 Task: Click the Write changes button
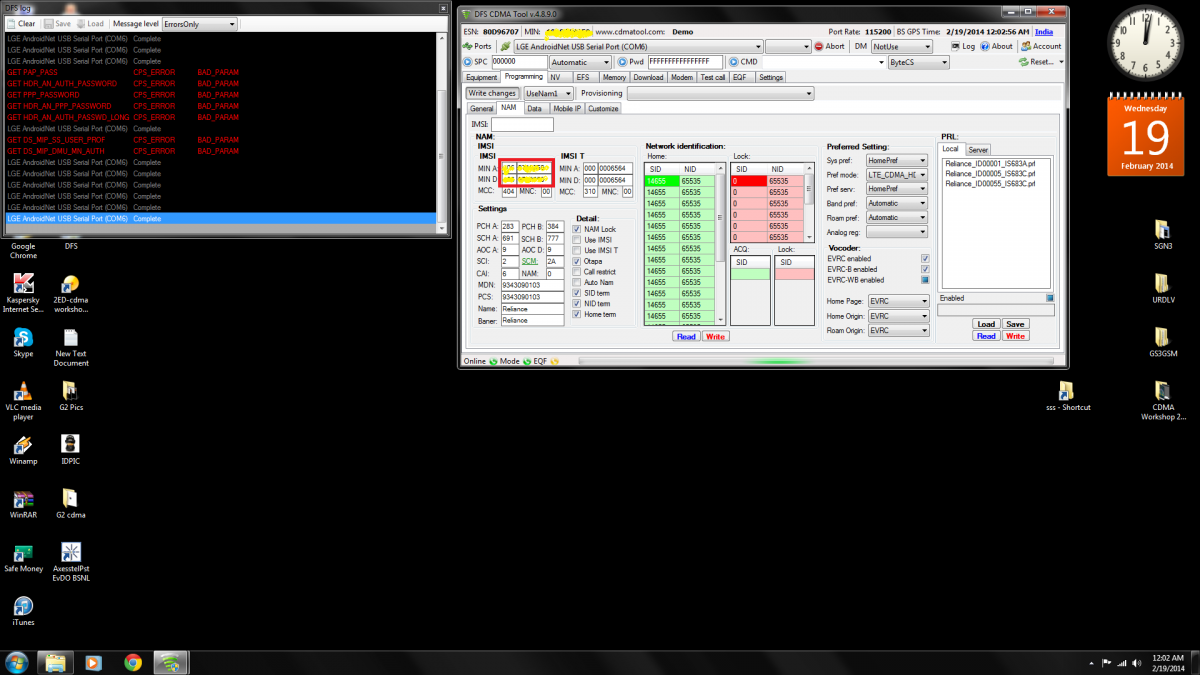pos(492,93)
